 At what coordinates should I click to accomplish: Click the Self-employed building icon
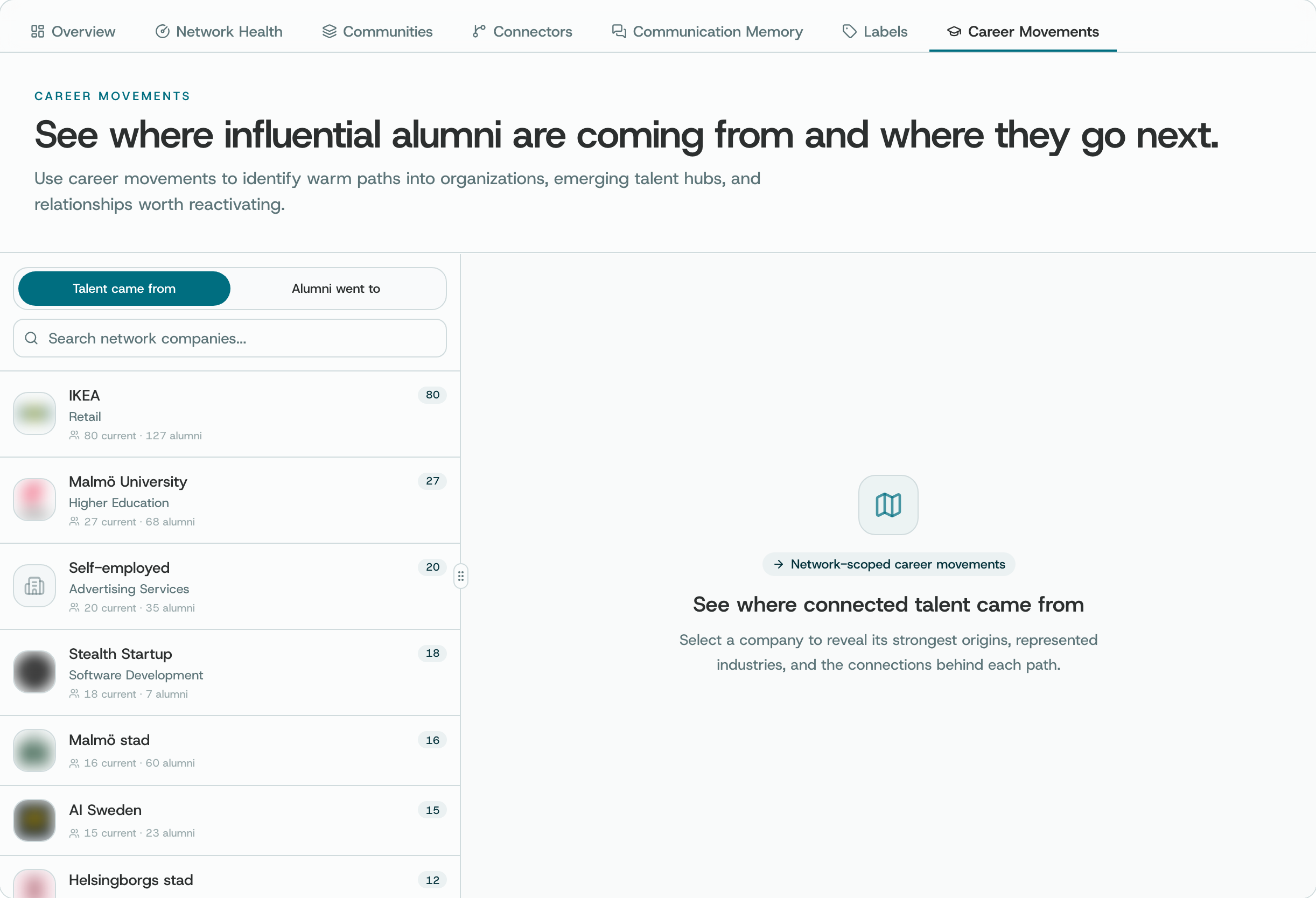click(34, 586)
